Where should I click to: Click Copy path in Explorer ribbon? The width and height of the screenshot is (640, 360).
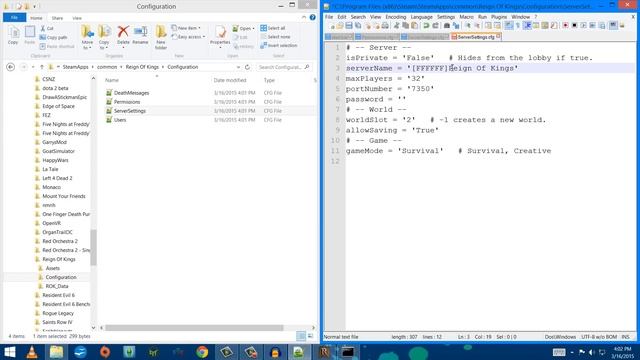pyautogui.click(x=53, y=37)
